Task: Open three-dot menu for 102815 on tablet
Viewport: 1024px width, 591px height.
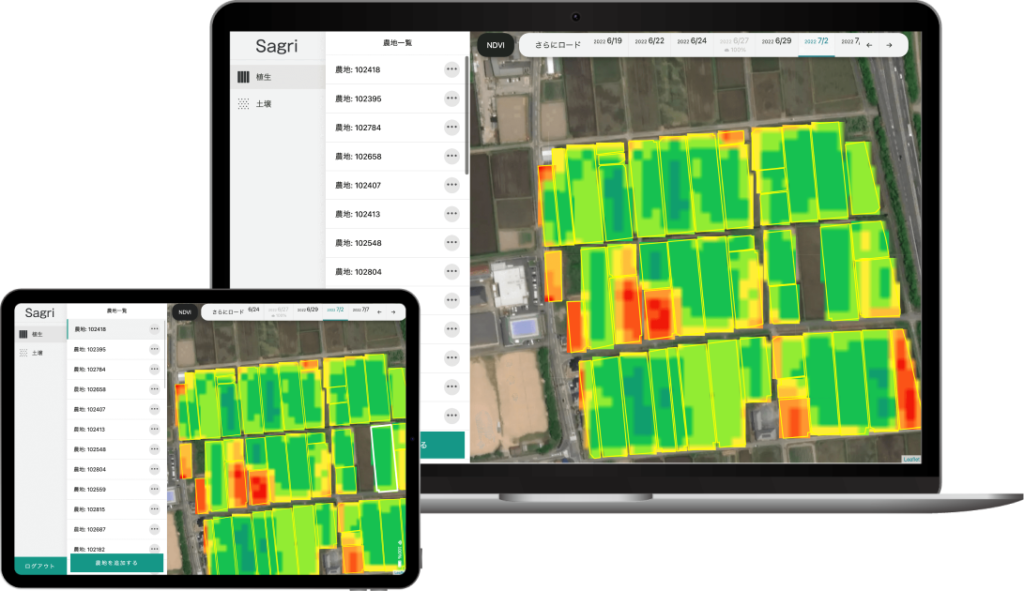Action: pos(154,509)
